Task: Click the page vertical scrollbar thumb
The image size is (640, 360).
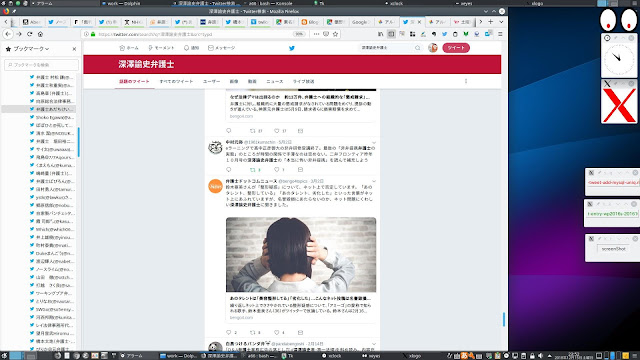Action: (x=504, y=319)
